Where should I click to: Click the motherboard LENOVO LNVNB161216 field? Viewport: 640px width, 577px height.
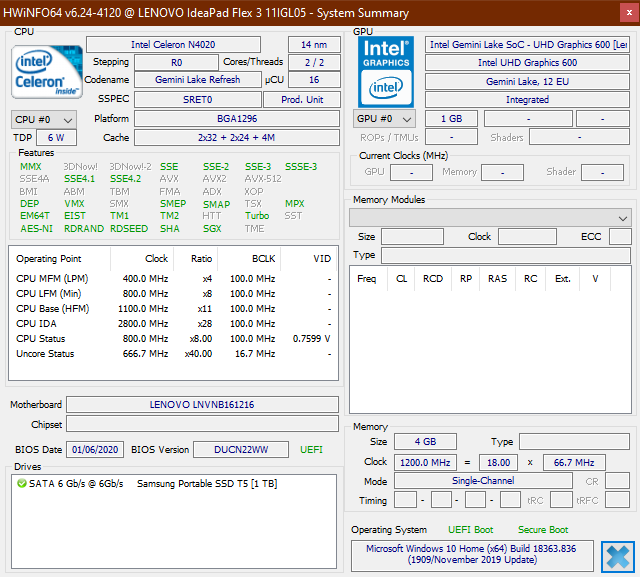pyautogui.click(x=201, y=405)
